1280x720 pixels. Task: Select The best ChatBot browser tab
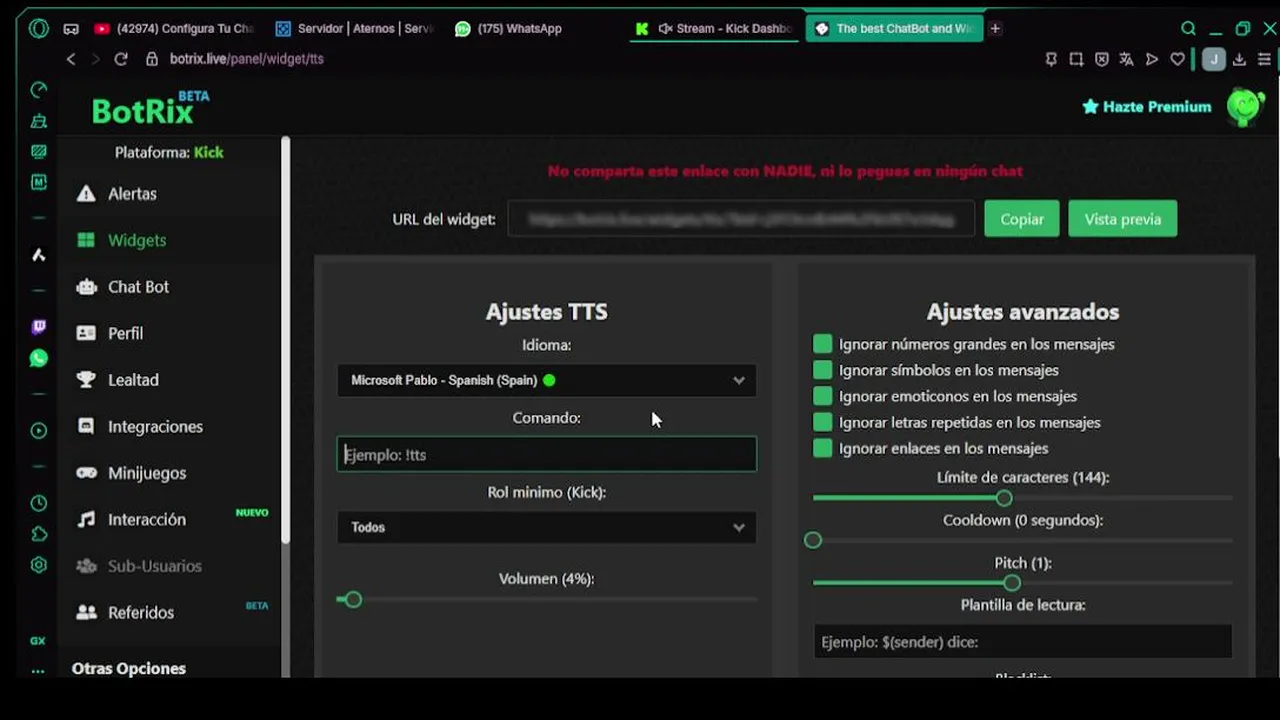pyautogui.click(x=895, y=29)
